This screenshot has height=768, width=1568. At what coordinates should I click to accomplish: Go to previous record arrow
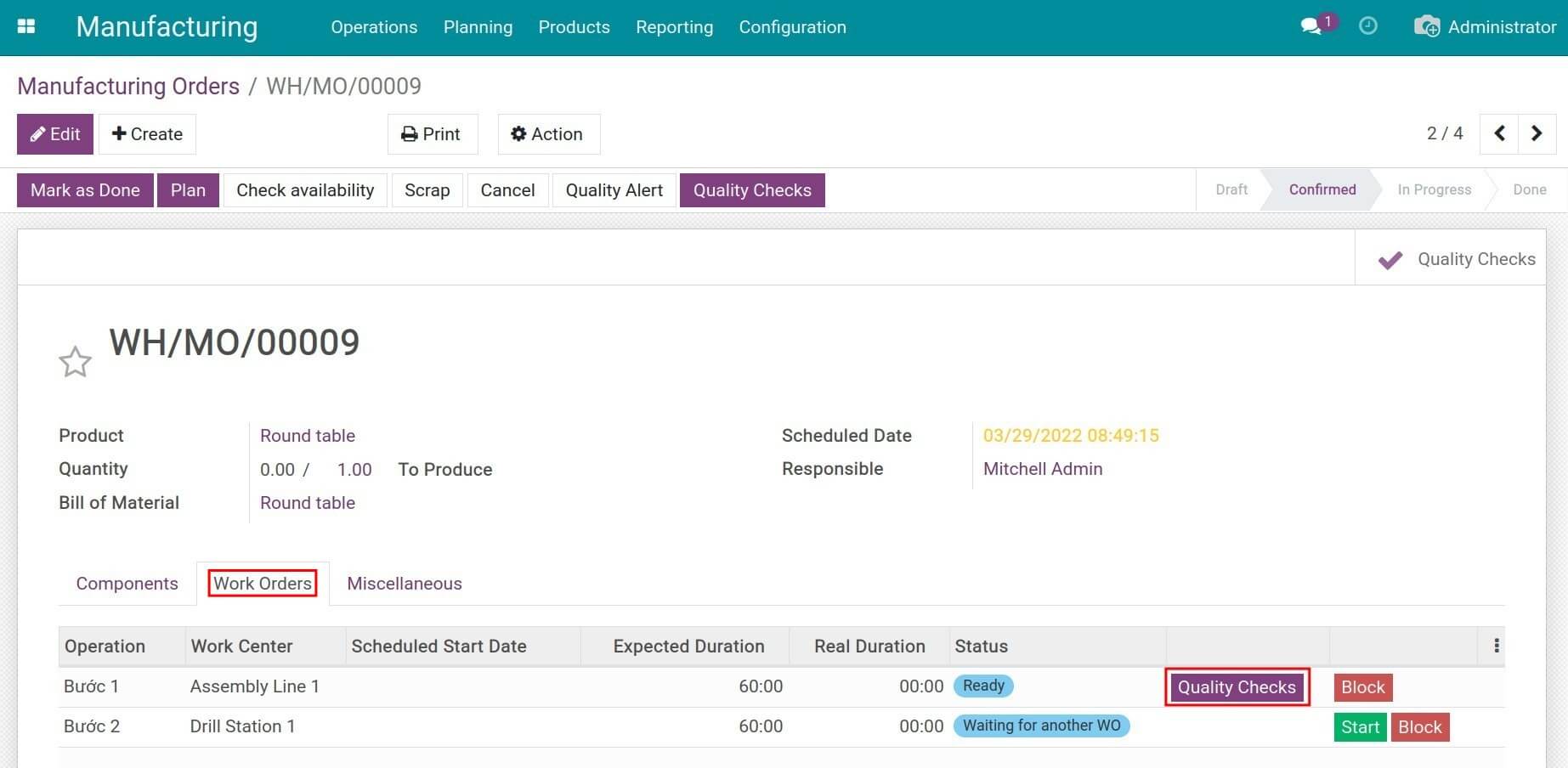[x=1499, y=133]
